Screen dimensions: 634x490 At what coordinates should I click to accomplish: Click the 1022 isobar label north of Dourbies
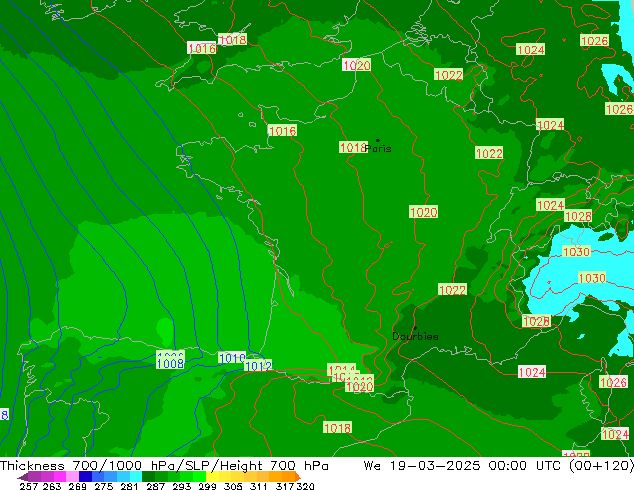pos(452,289)
